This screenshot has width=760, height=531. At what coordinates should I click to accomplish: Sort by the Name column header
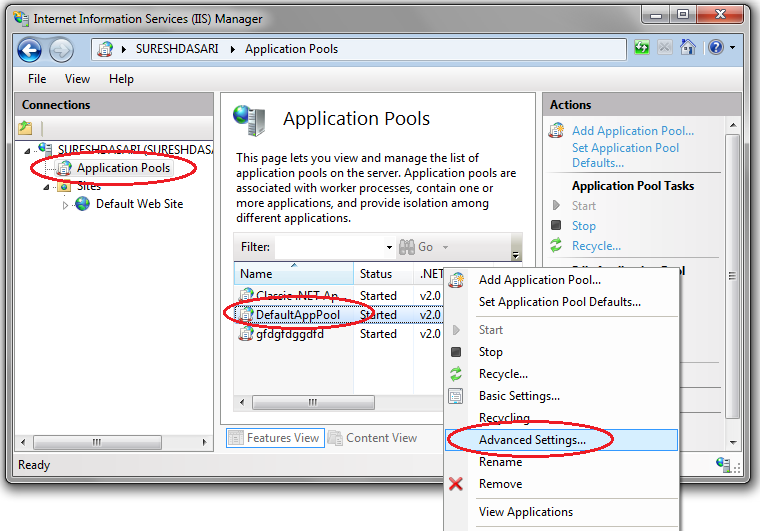pyautogui.click(x=294, y=274)
